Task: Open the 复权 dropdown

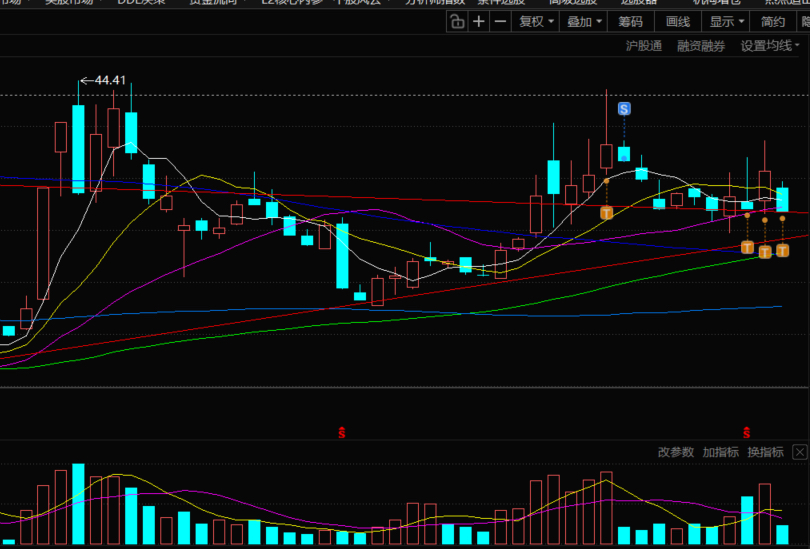Action: [536, 22]
